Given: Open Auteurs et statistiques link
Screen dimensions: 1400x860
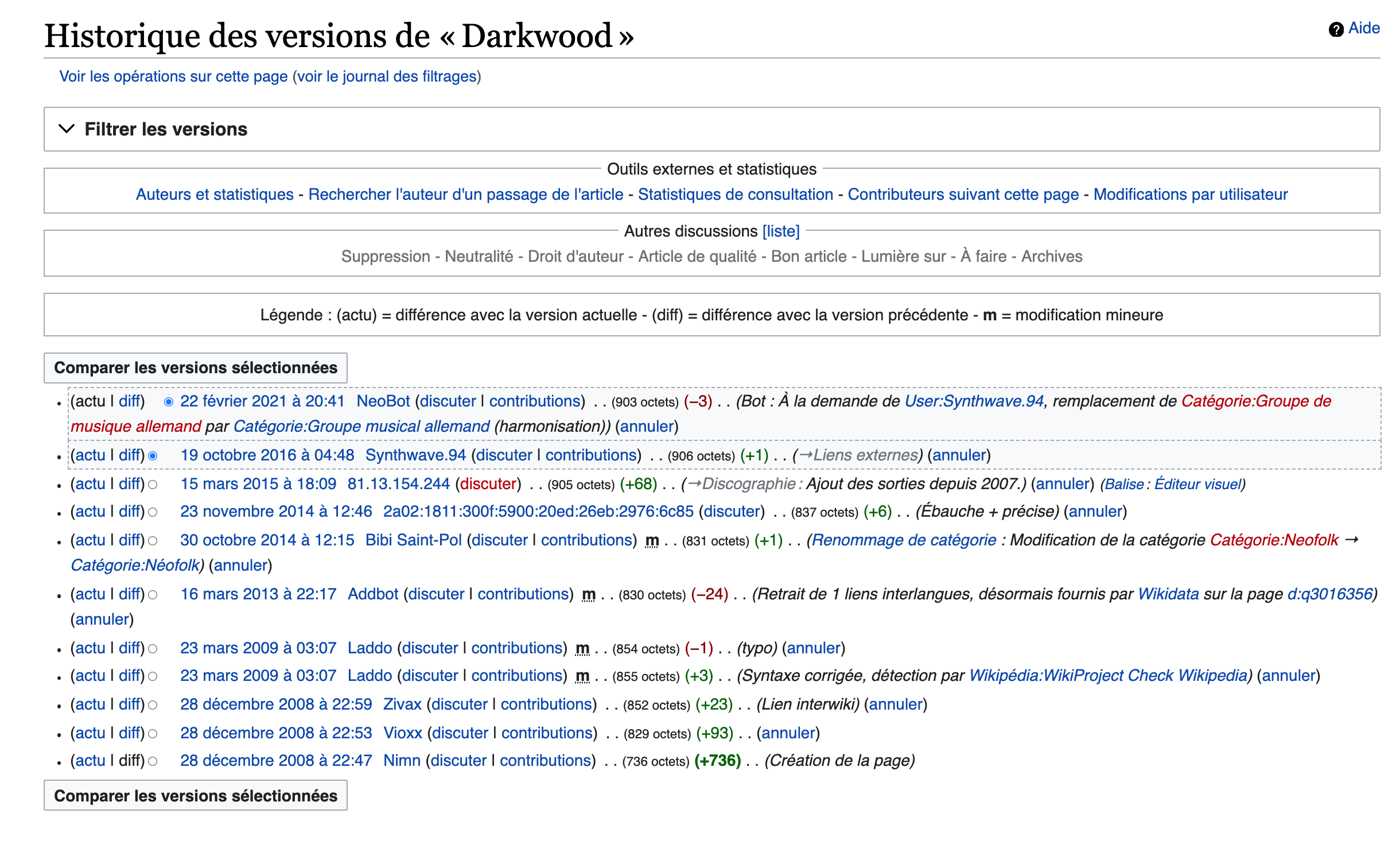Looking at the screenshot, I should click(x=215, y=195).
